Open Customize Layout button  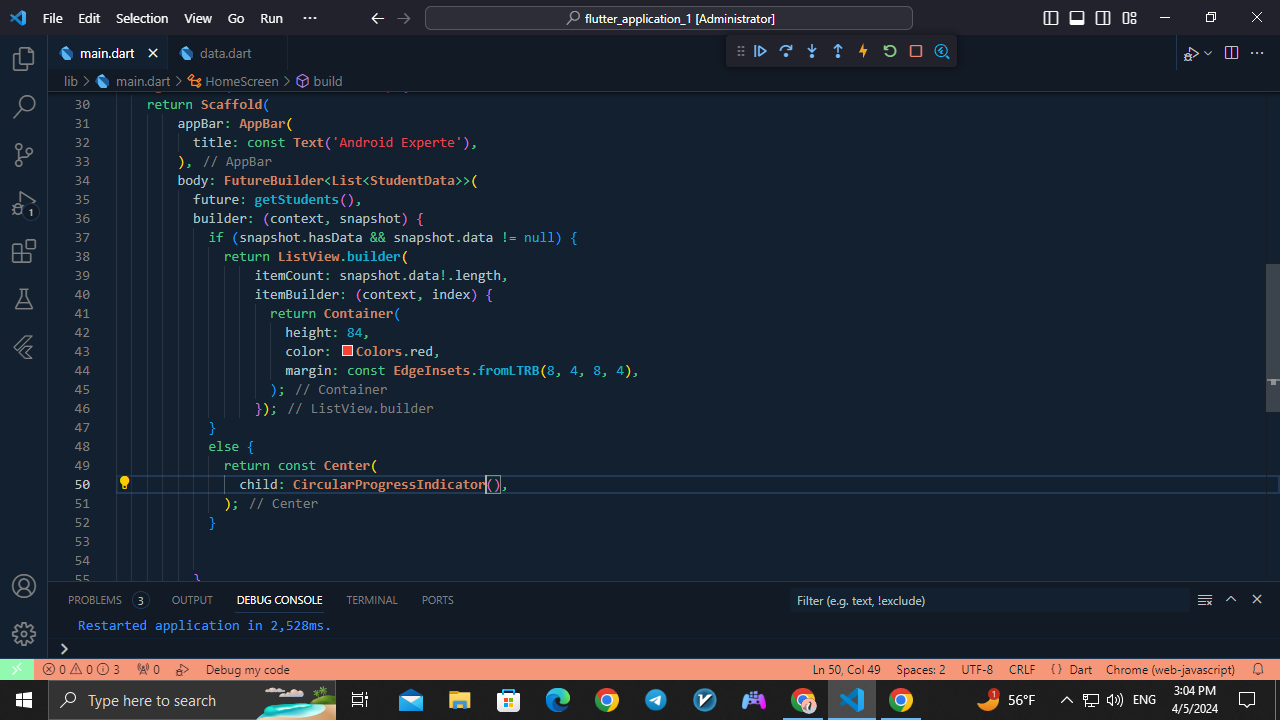1129,18
